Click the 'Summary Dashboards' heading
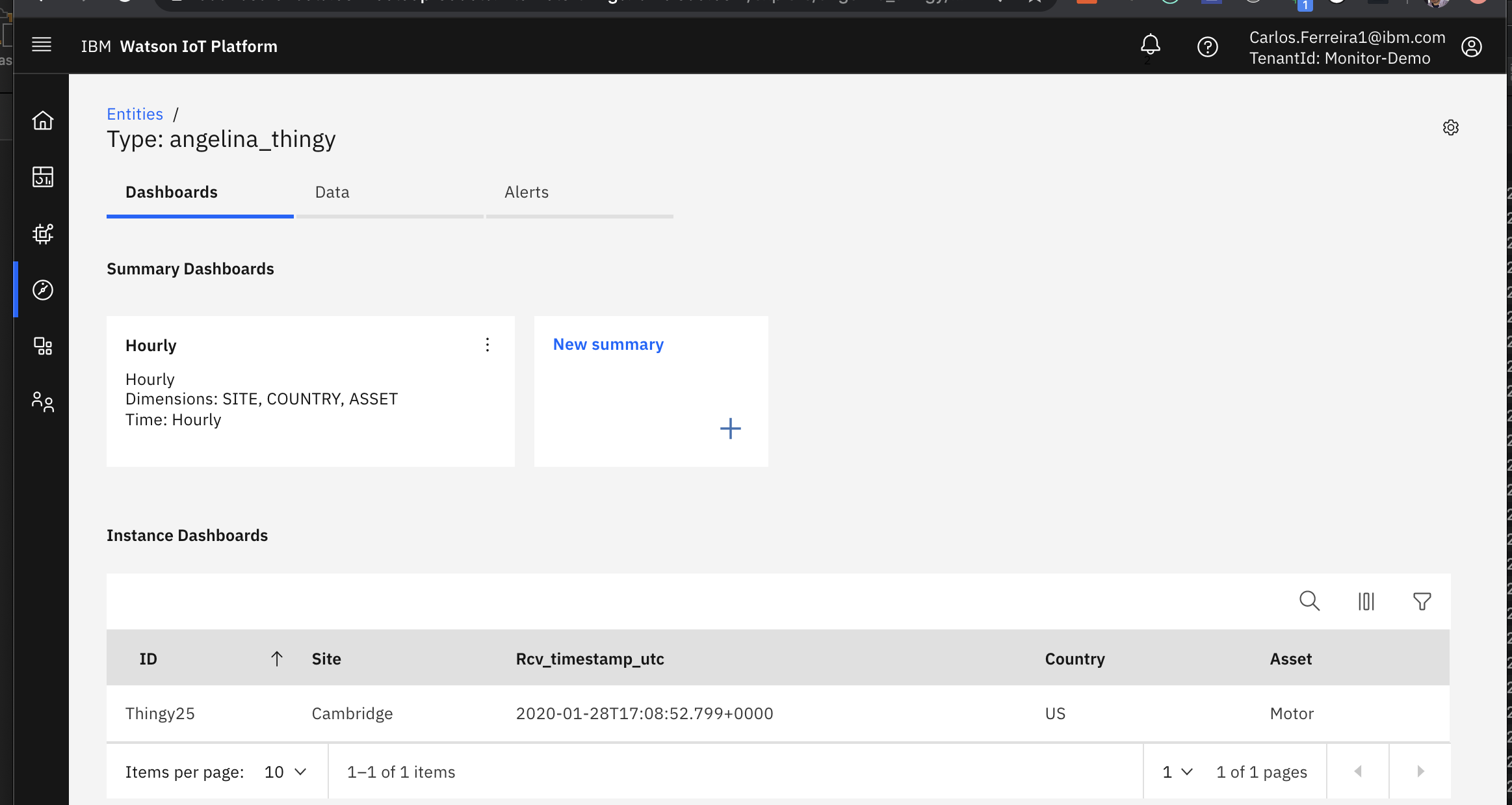 (x=190, y=269)
